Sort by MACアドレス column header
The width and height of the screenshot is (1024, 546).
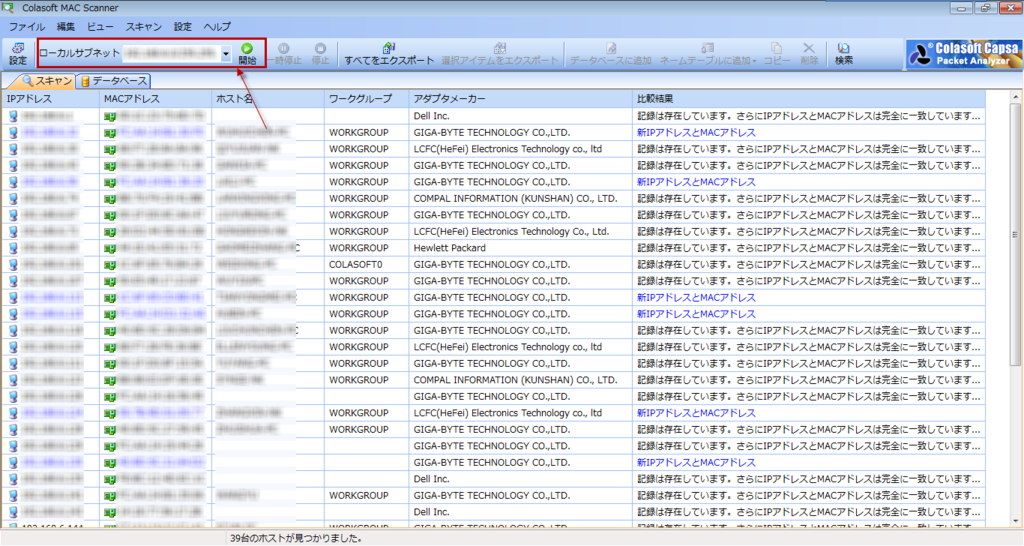[x=155, y=99]
